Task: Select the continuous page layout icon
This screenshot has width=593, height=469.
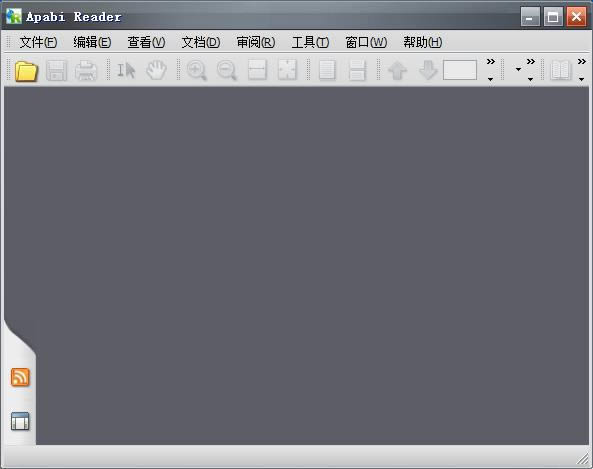Action: tap(357, 70)
